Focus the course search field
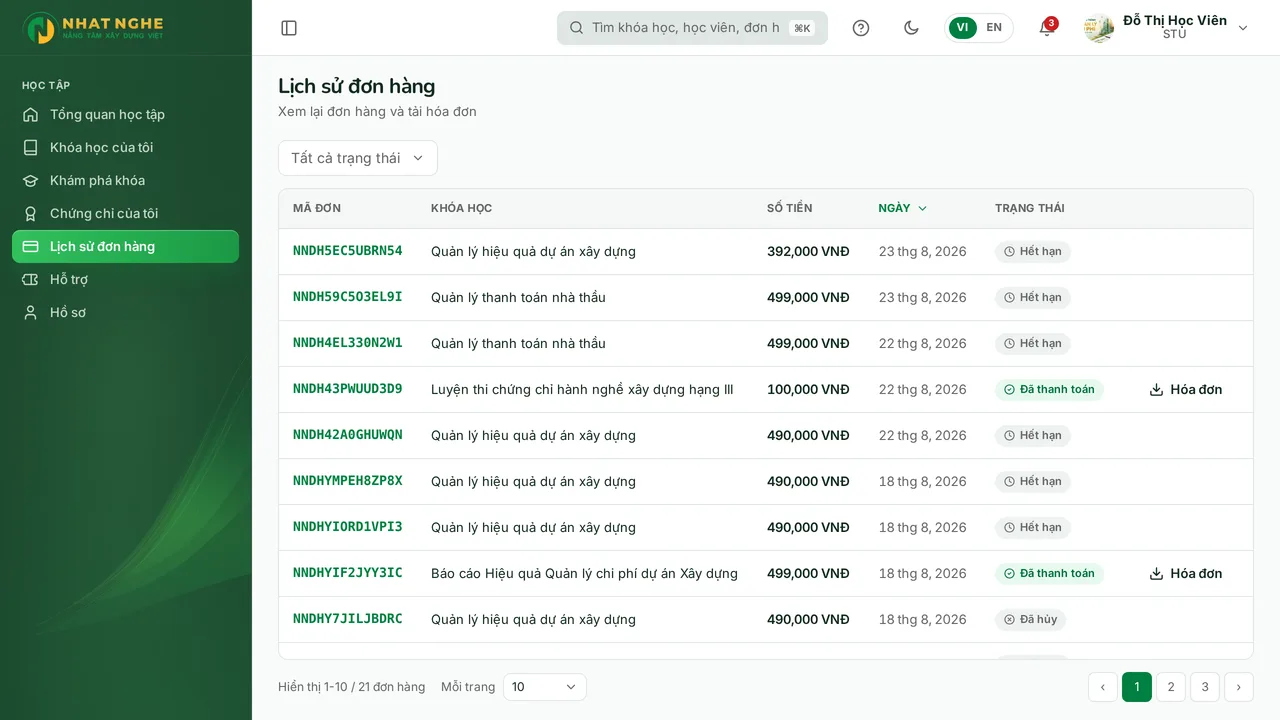This screenshot has height=720, width=1280. pyautogui.click(x=692, y=28)
